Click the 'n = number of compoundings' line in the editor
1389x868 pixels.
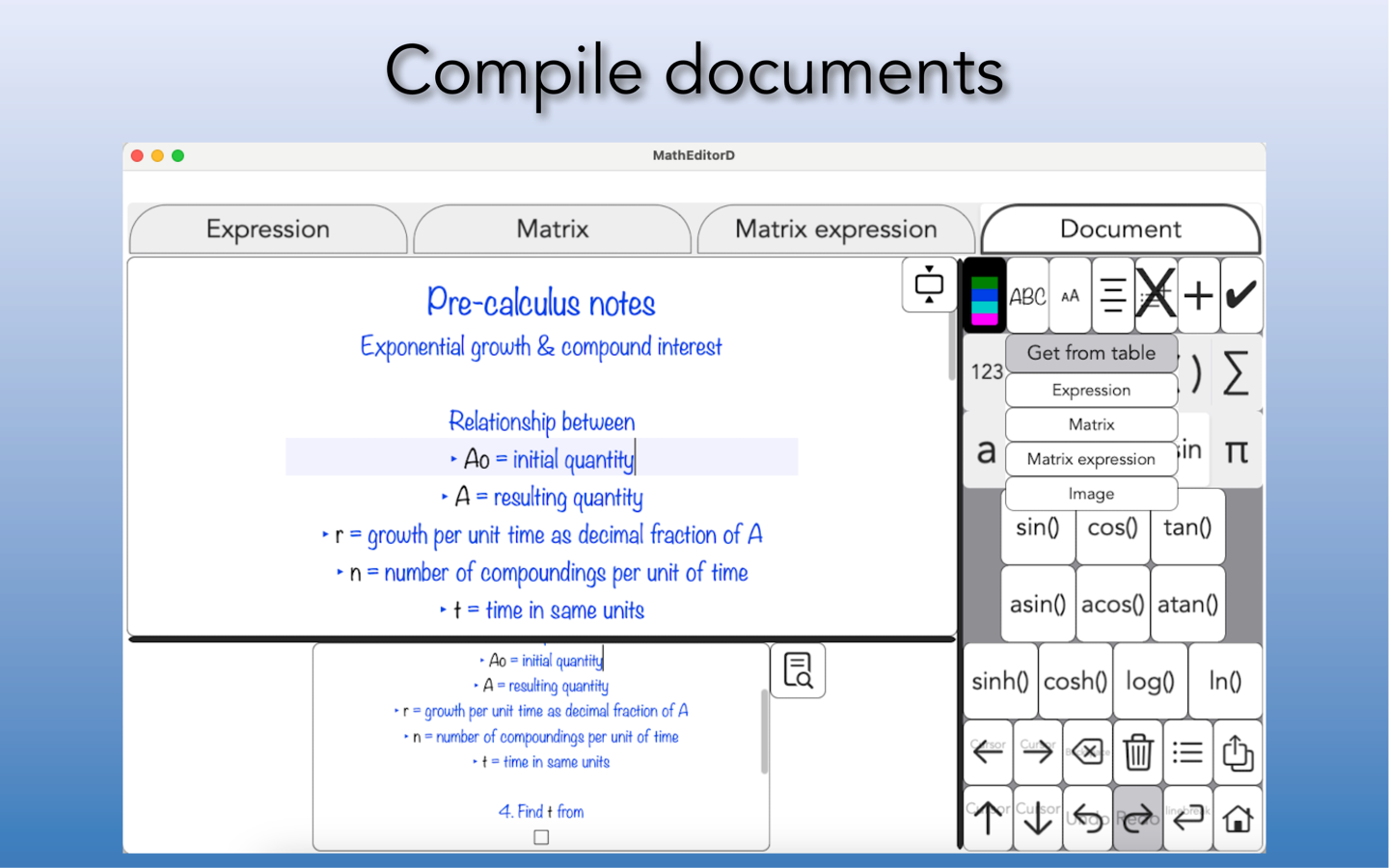pyautogui.click(x=541, y=573)
